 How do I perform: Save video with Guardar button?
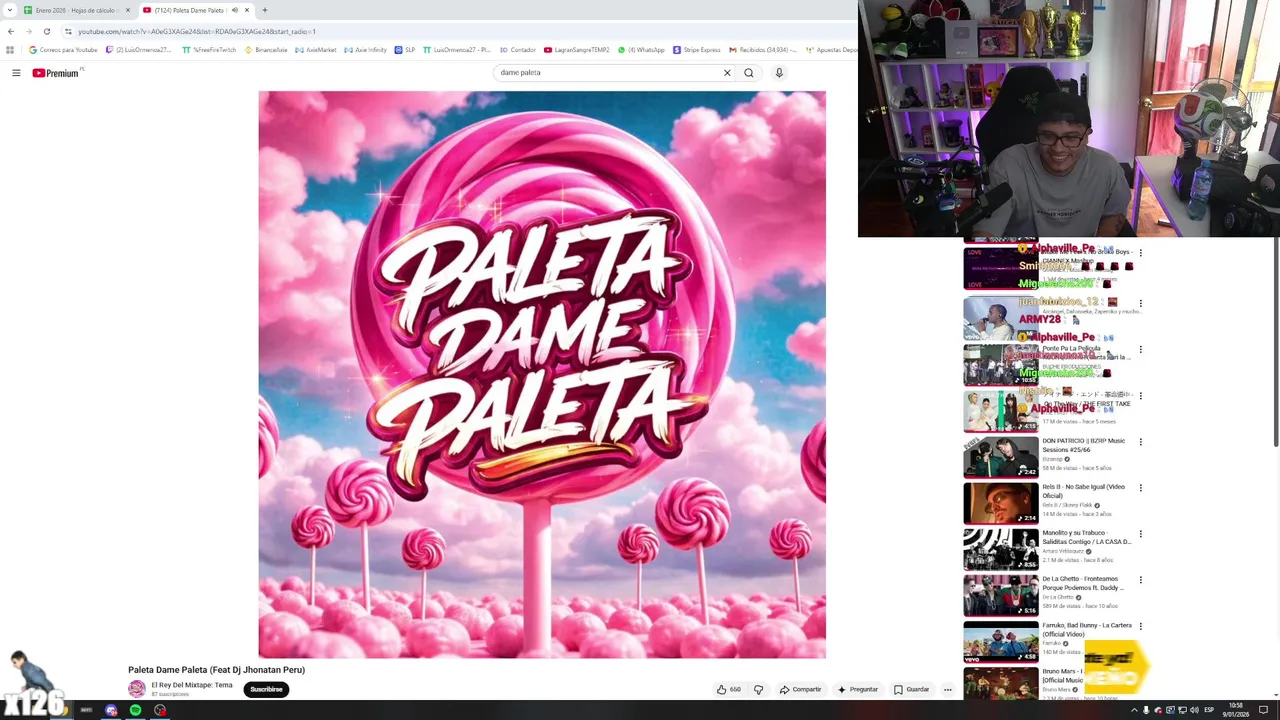click(911, 689)
